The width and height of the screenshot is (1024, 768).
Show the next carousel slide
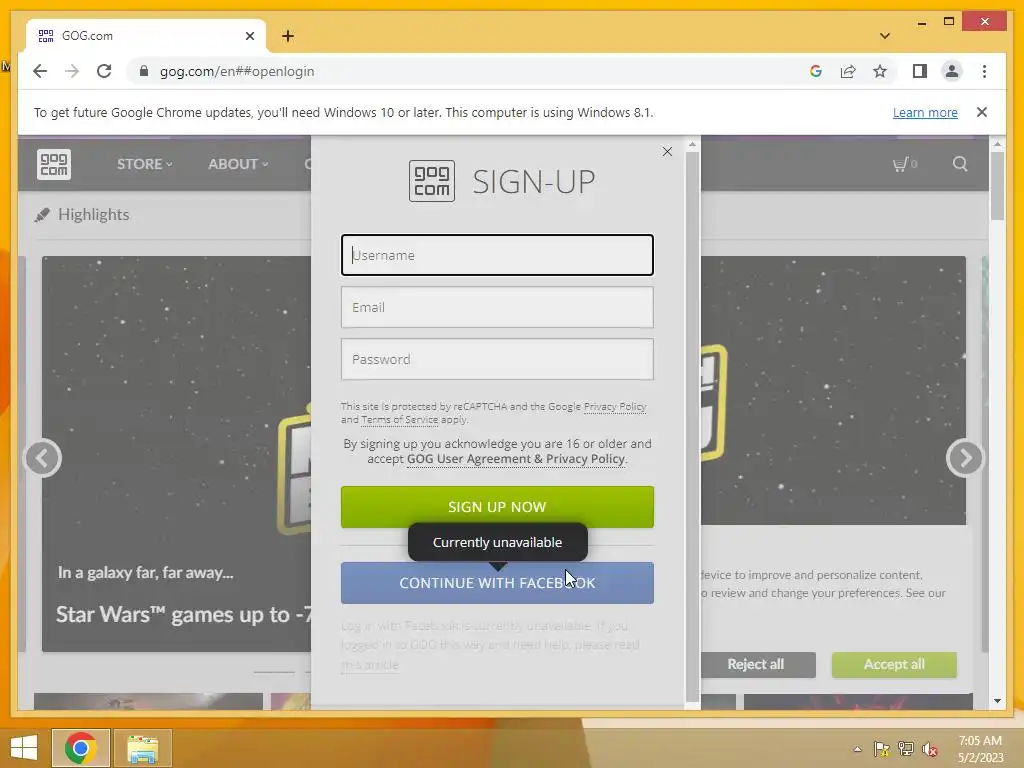965,458
